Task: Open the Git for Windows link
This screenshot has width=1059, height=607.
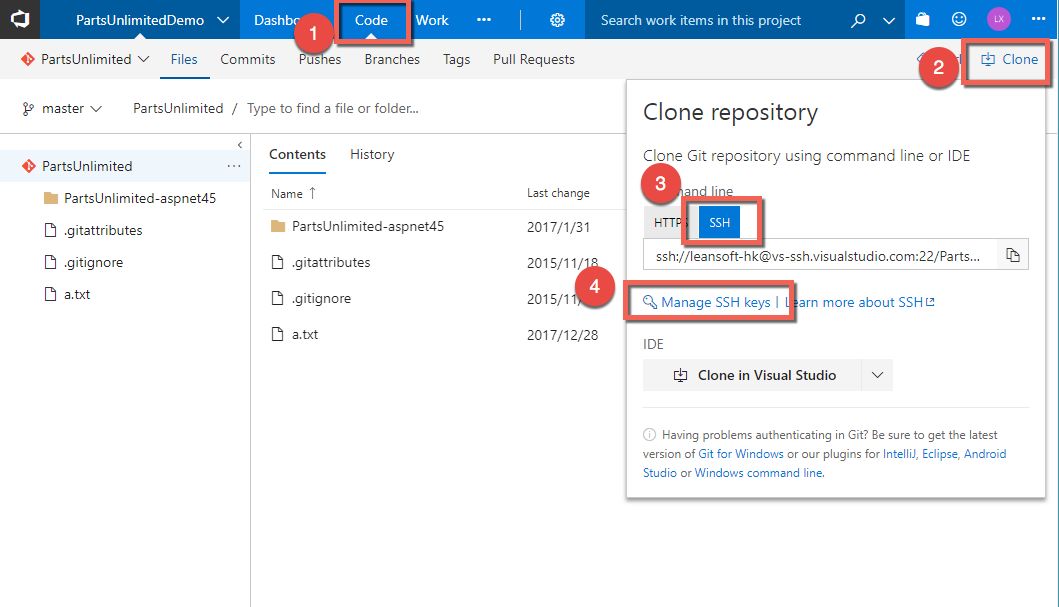Action: (x=741, y=454)
